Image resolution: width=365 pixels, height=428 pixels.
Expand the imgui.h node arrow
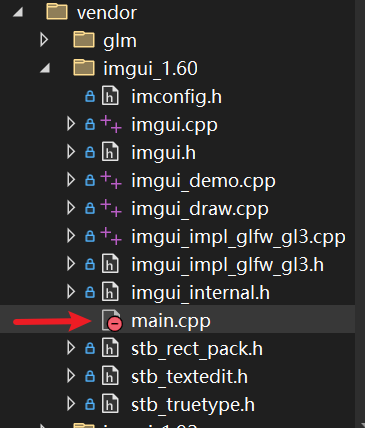71,152
